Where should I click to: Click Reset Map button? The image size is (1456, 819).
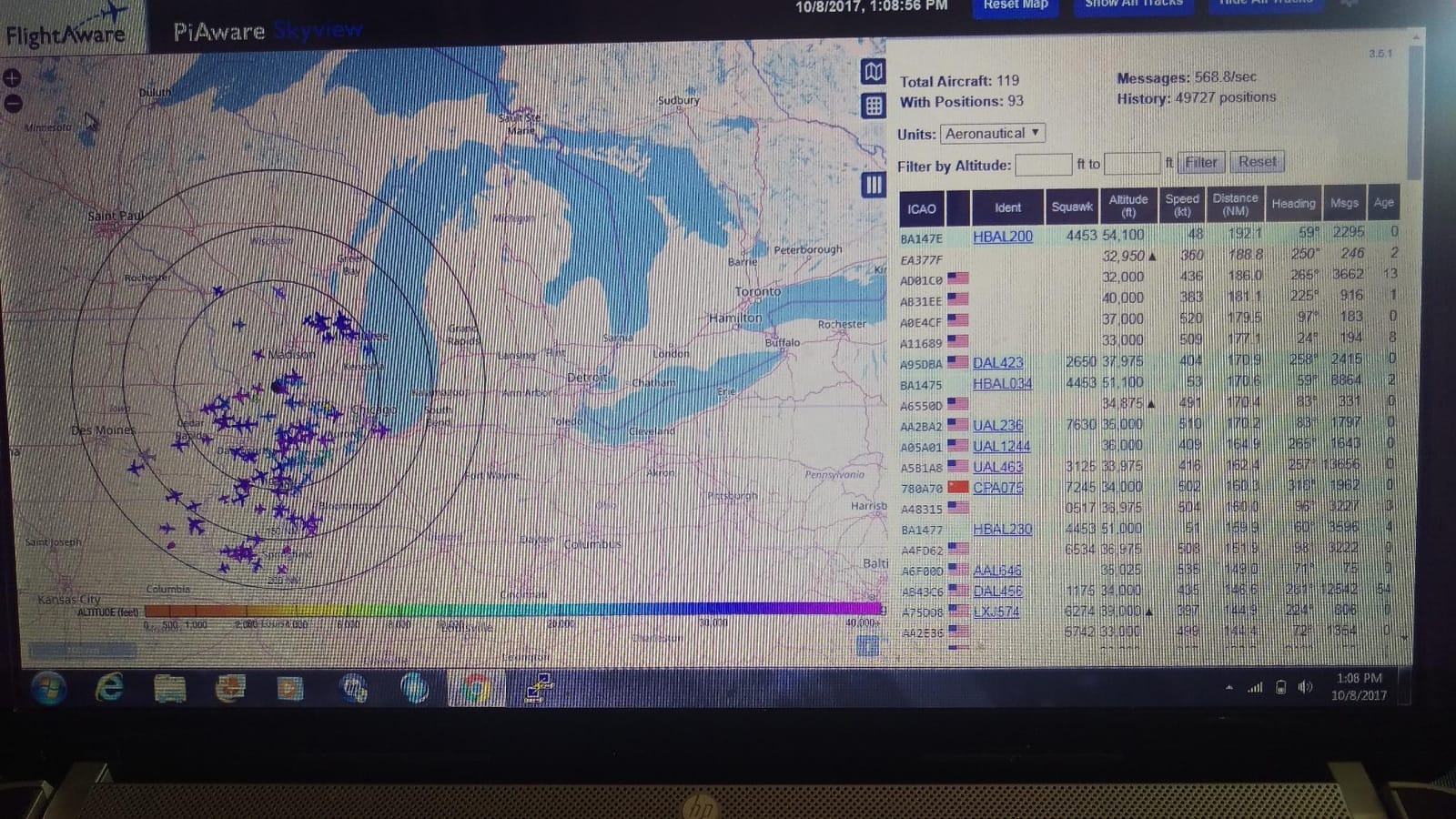pyautogui.click(x=1016, y=5)
